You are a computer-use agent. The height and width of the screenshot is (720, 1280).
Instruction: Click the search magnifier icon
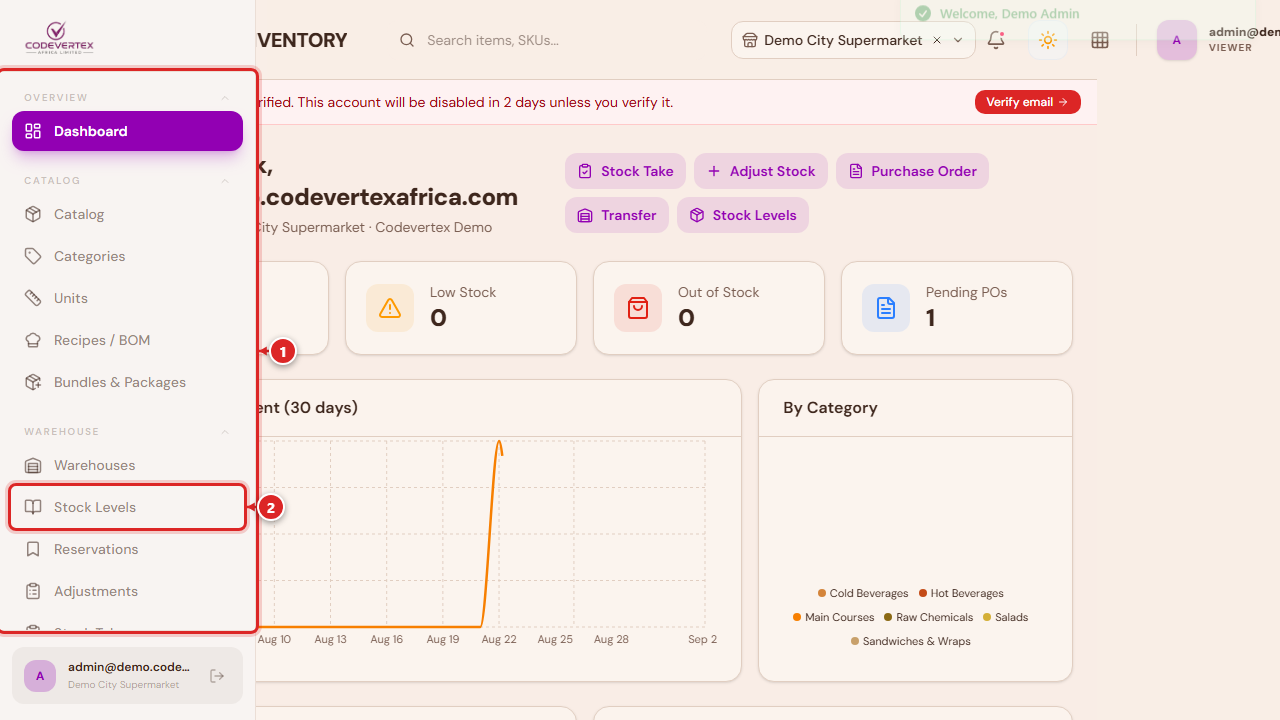(x=407, y=40)
